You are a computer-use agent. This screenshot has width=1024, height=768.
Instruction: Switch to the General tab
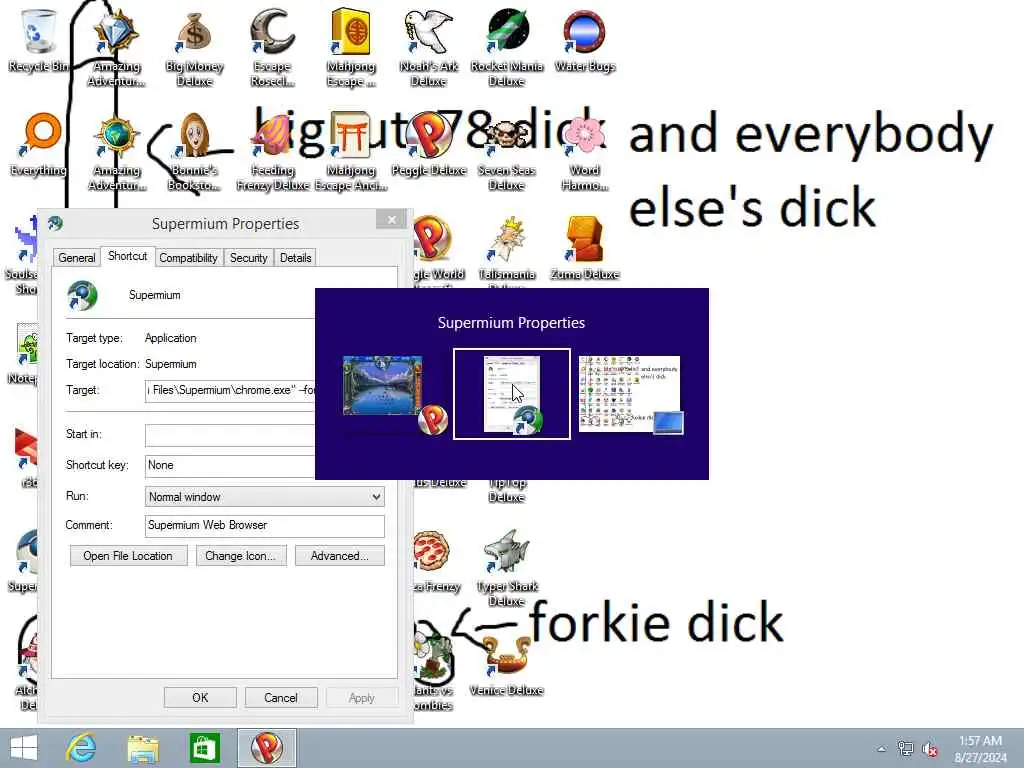point(76,258)
